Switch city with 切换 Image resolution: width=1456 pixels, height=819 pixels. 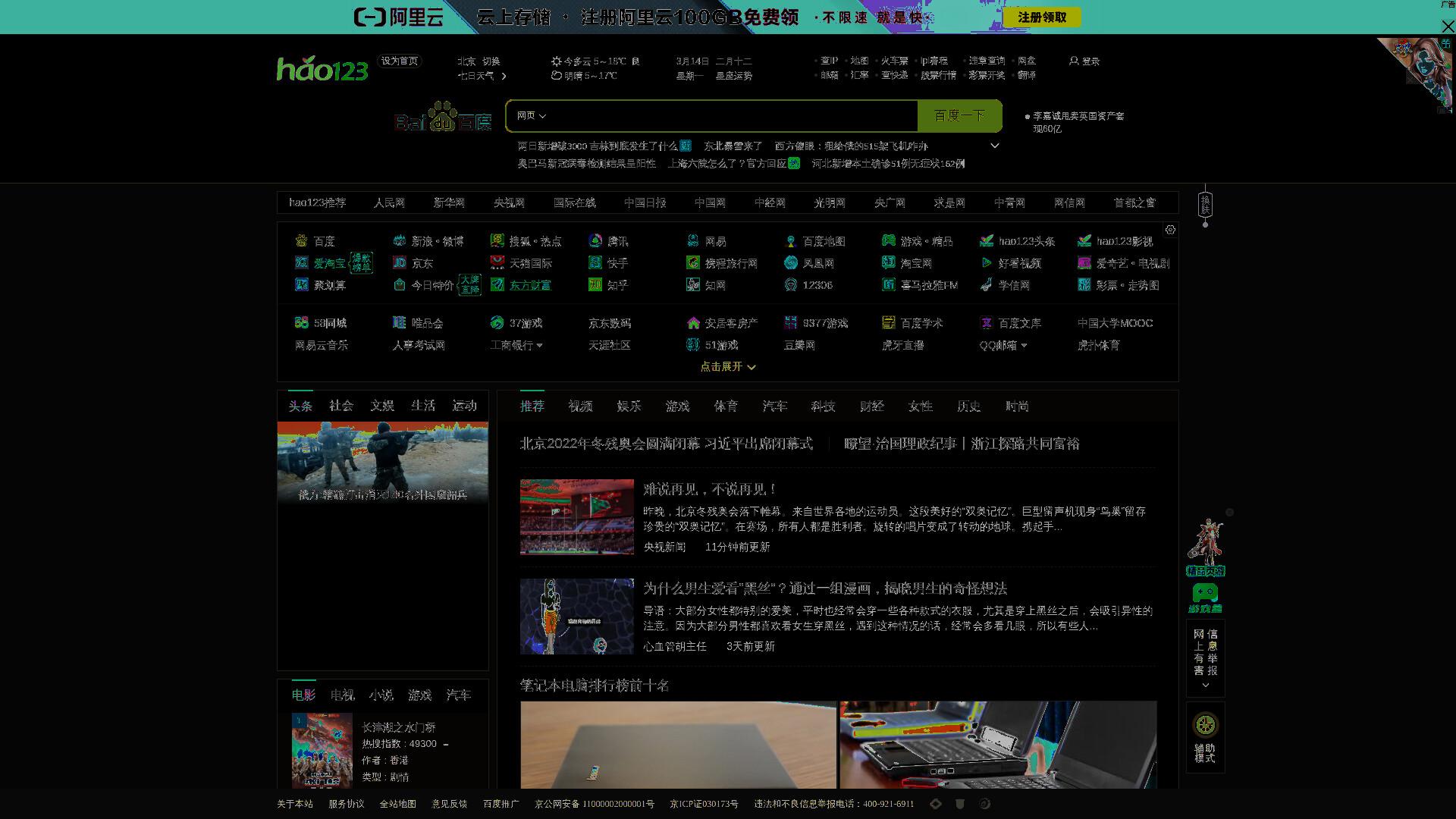[491, 61]
